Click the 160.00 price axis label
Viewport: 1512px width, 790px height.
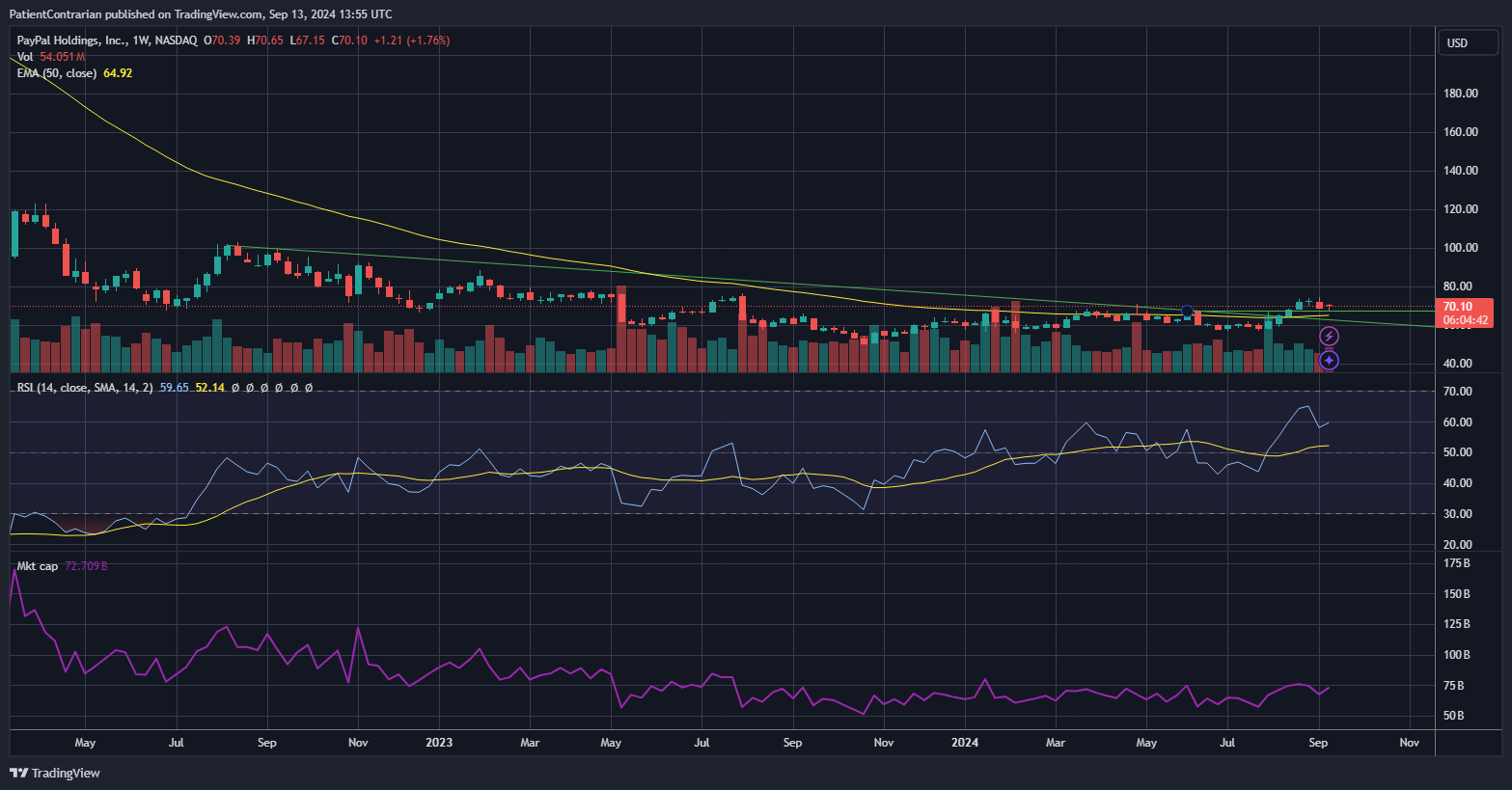(x=1461, y=132)
